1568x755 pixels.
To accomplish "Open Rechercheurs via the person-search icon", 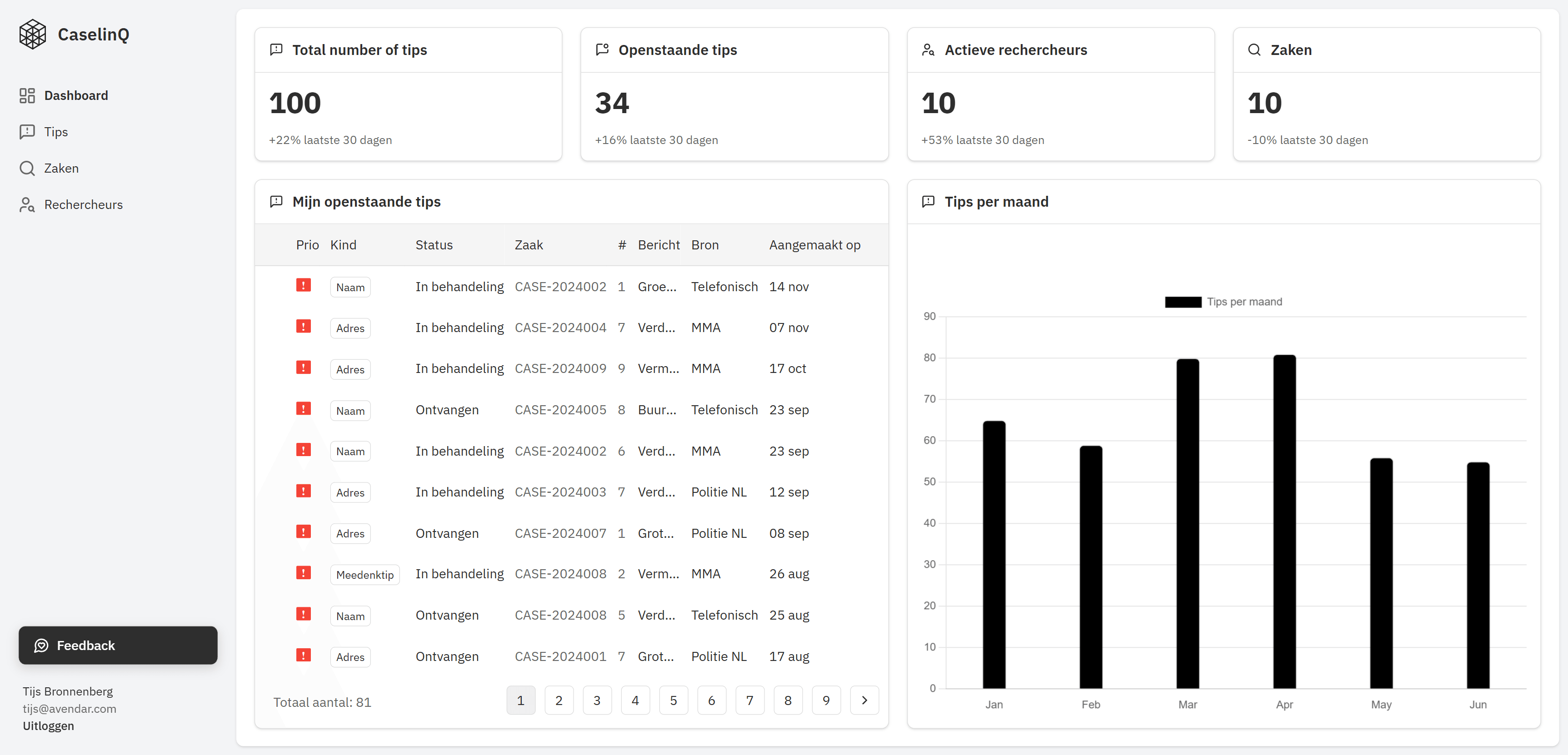I will point(27,204).
